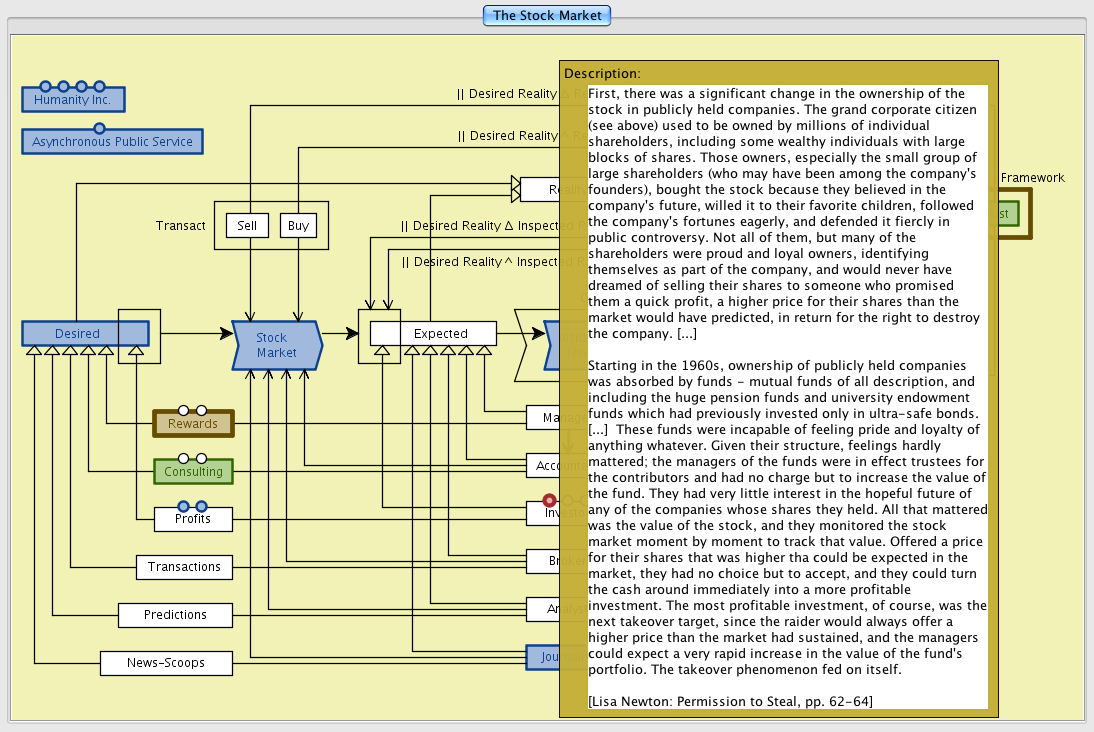The height and width of the screenshot is (732, 1094).
Task: Click the left blue circle on Profits
Action: click(183, 506)
